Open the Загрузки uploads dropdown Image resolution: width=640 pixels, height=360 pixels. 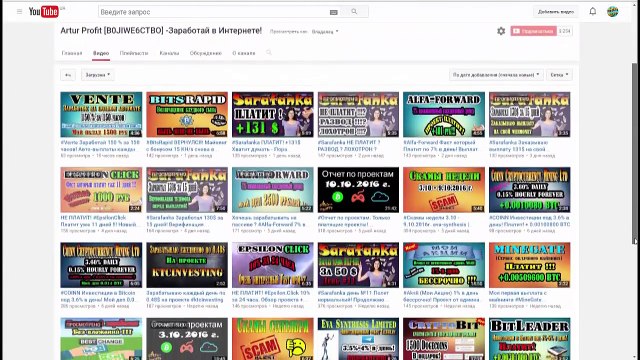(98, 75)
